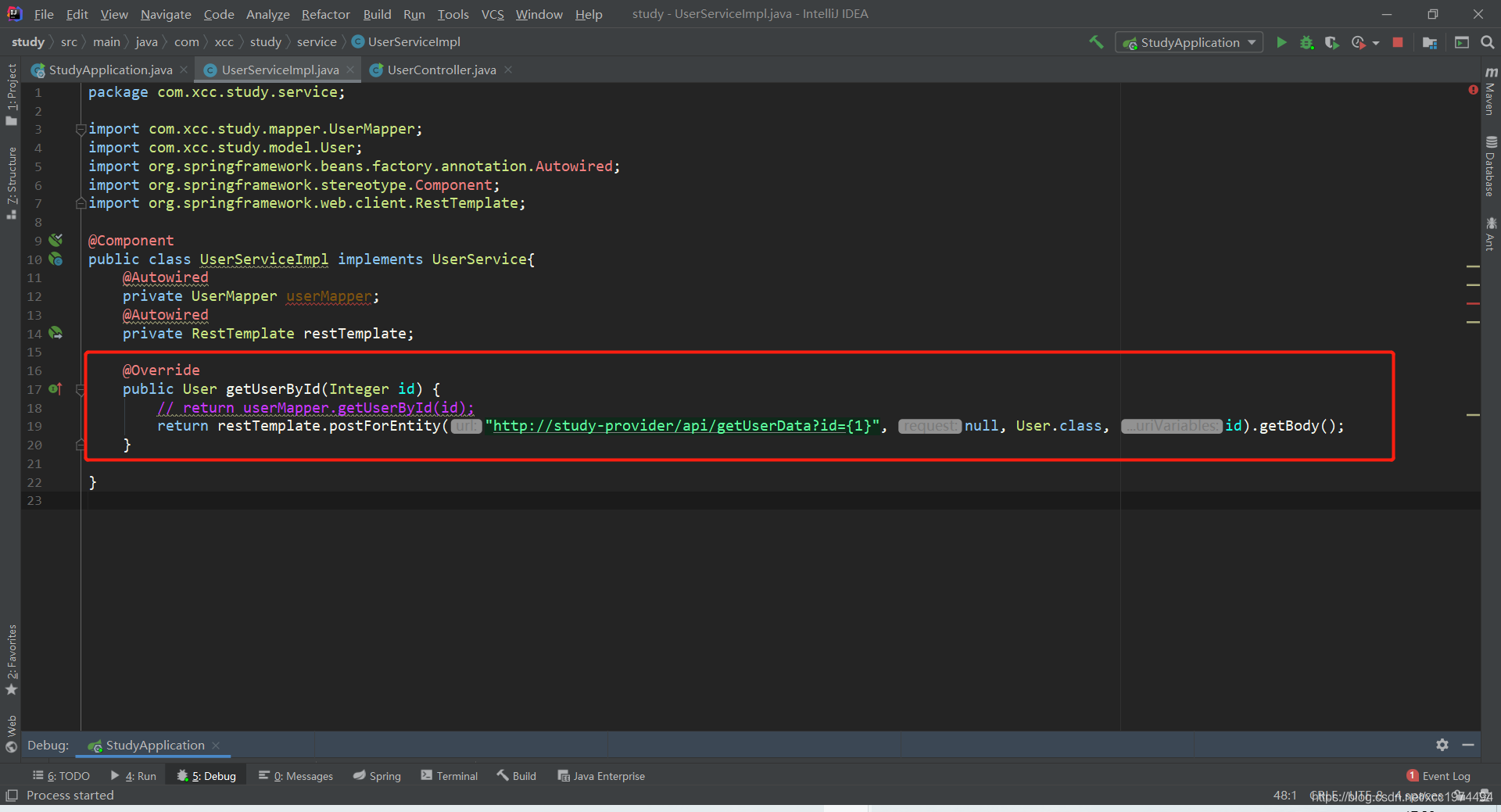Click the fold end marker on line 7
The width and height of the screenshot is (1501, 812).
point(81,203)
